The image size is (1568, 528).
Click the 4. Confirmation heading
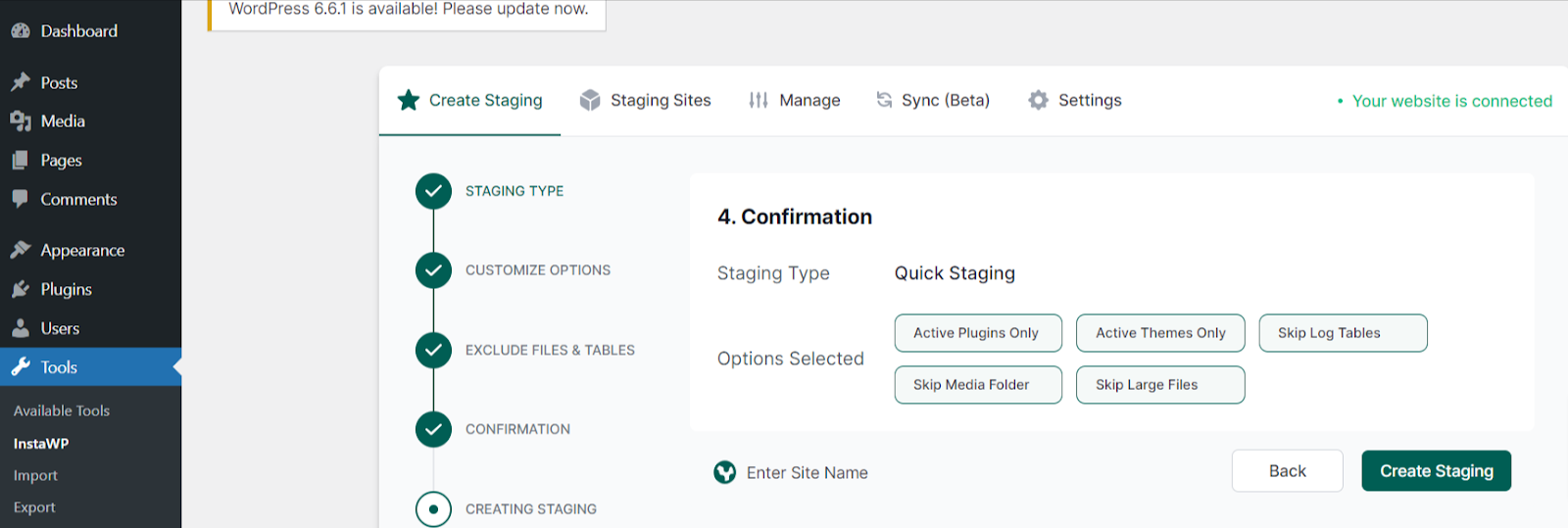[795, 216]
